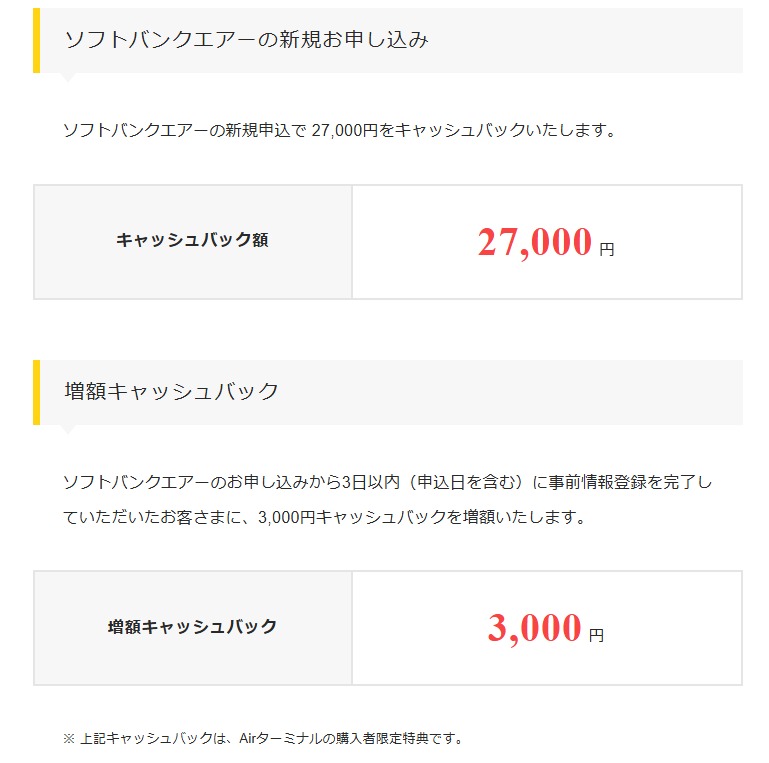Click the 3,000円キャッシュバックを増額 paragraph line
This screenshot has width=769, height=763.
point(324,517)
